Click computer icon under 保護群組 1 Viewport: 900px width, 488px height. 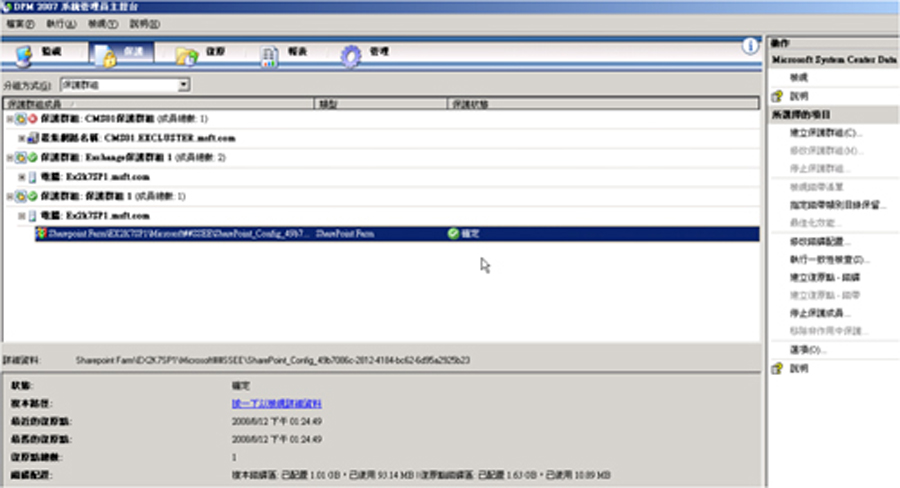32,216
